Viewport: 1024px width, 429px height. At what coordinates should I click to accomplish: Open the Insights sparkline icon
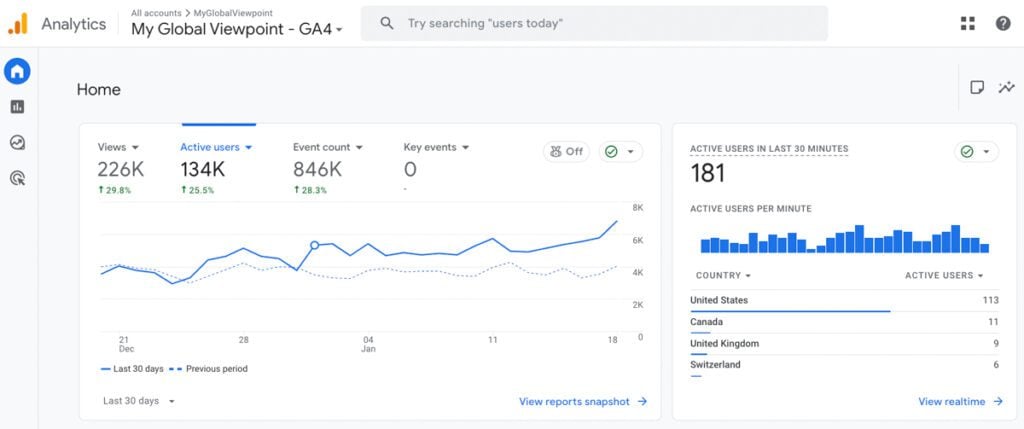point(1006,87)
